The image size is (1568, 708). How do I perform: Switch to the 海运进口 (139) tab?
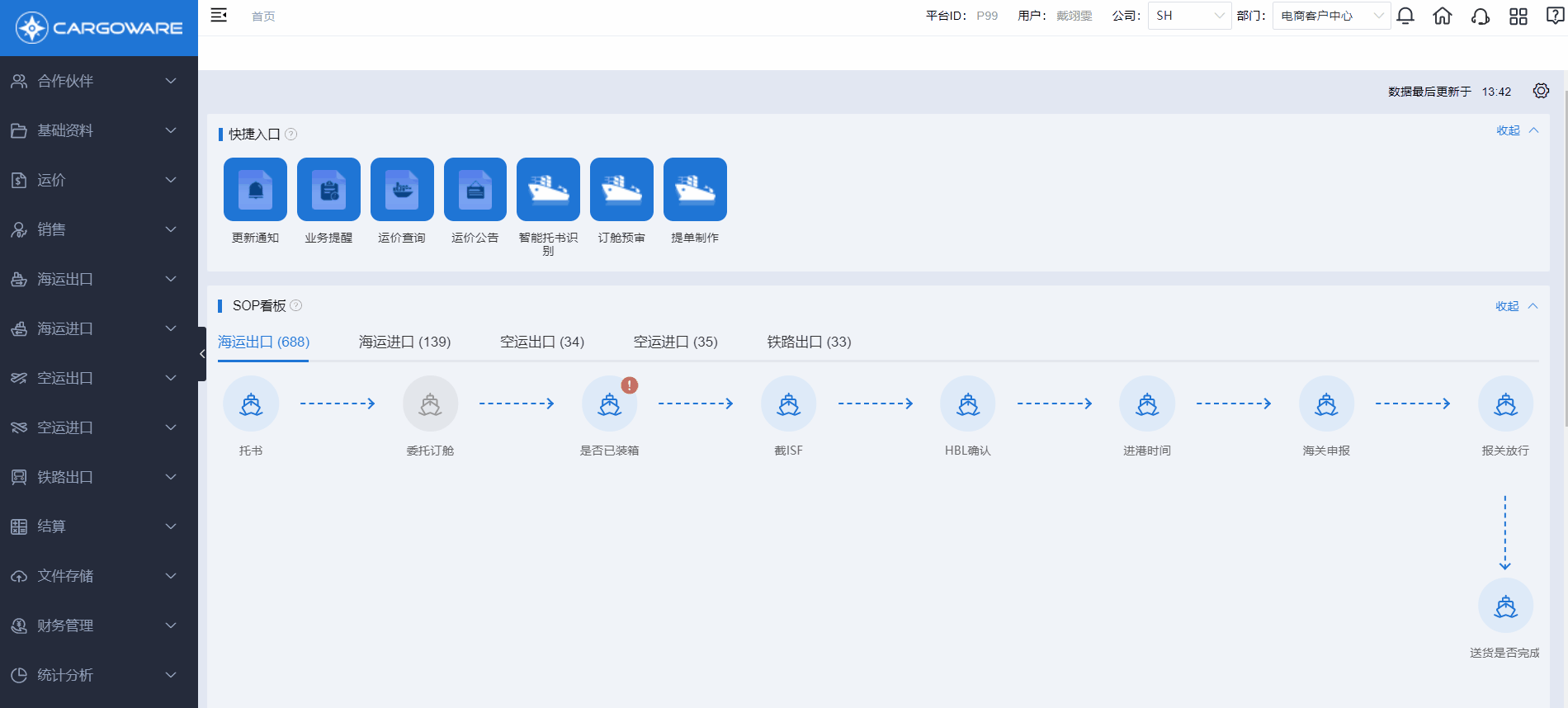404,342
